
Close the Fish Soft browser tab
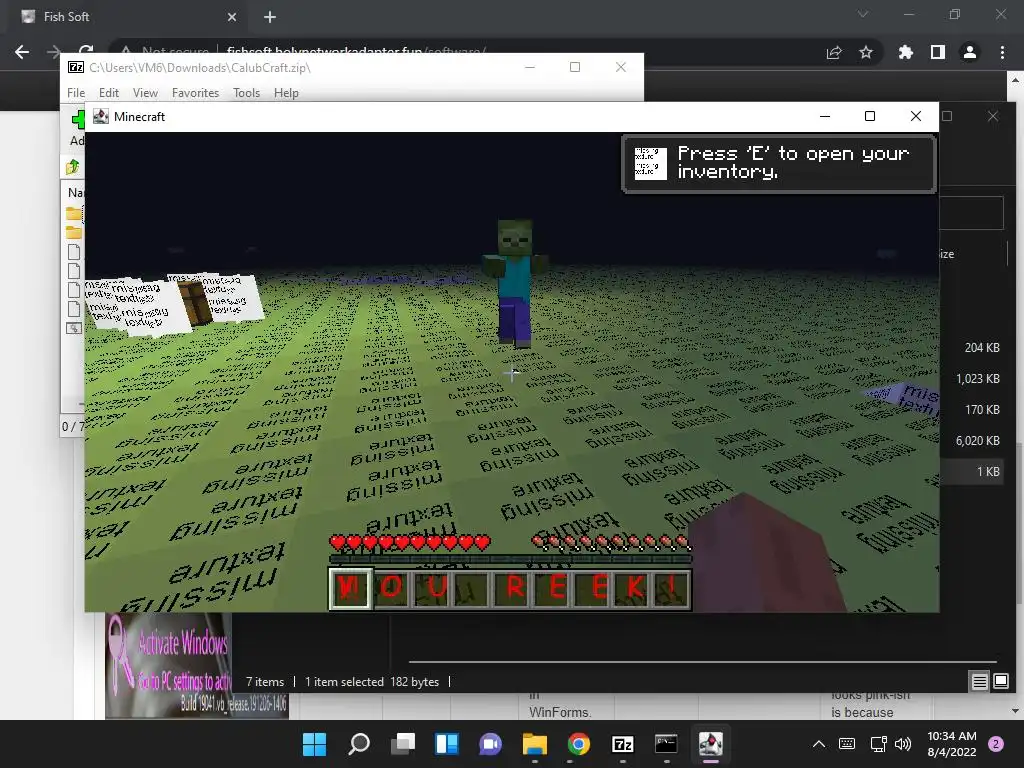(232, 17)
